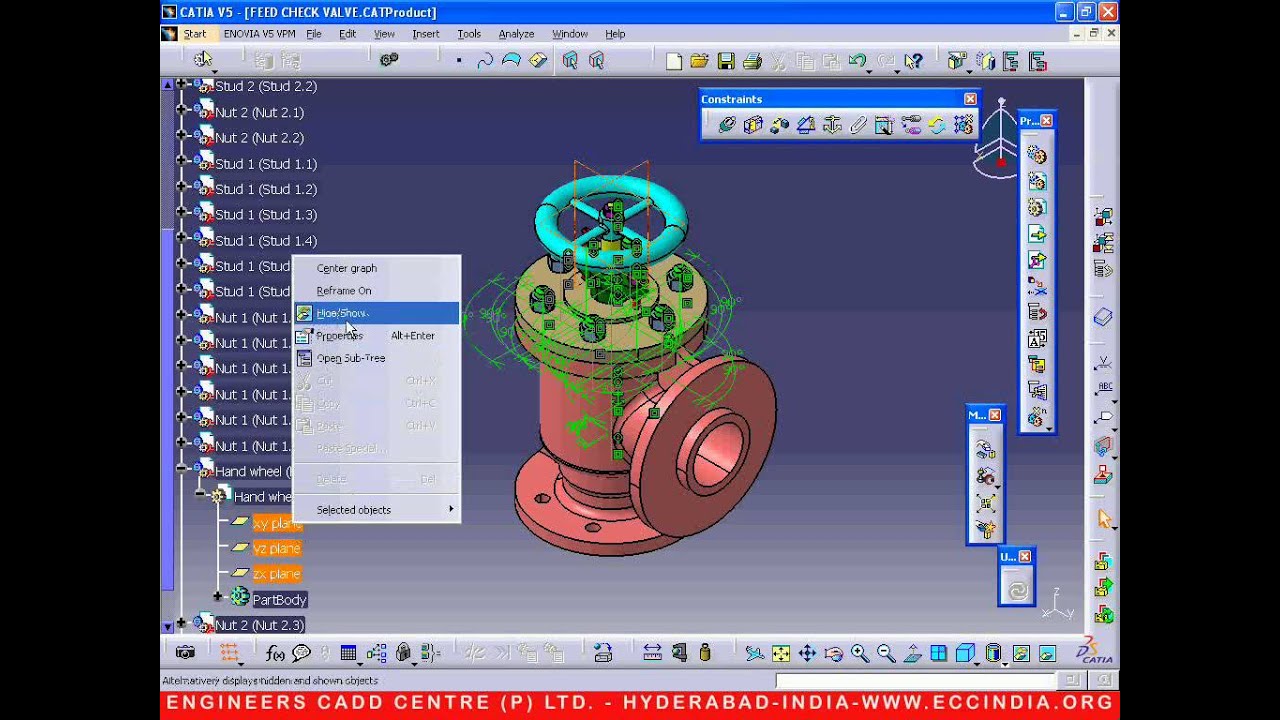The image size is (1280, 720).
Task: Click the Manipulation icon in M... toolbar
Action: pyautogui.click(x=985, y=451)
